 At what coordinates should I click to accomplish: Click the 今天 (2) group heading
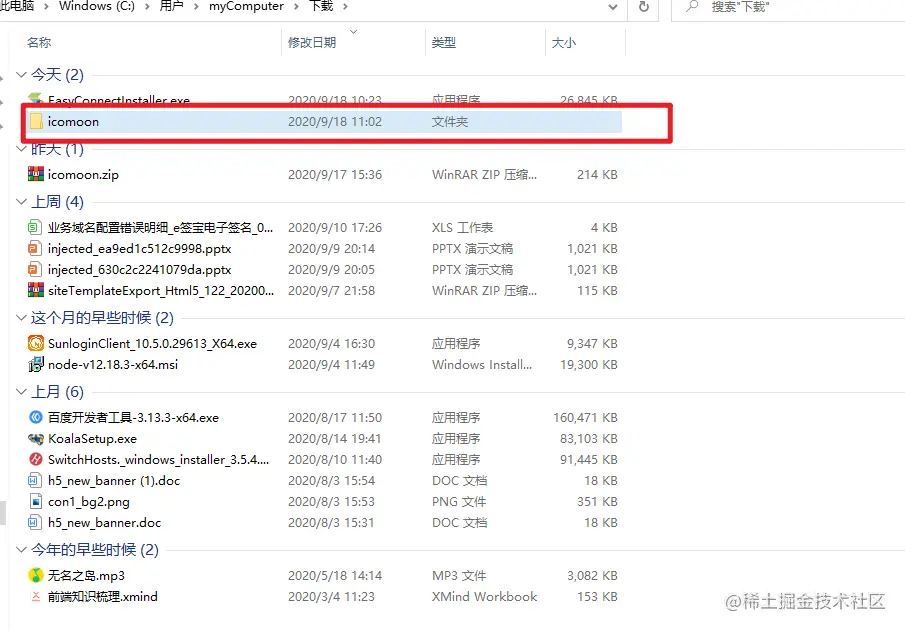click(x=57, y=74)
